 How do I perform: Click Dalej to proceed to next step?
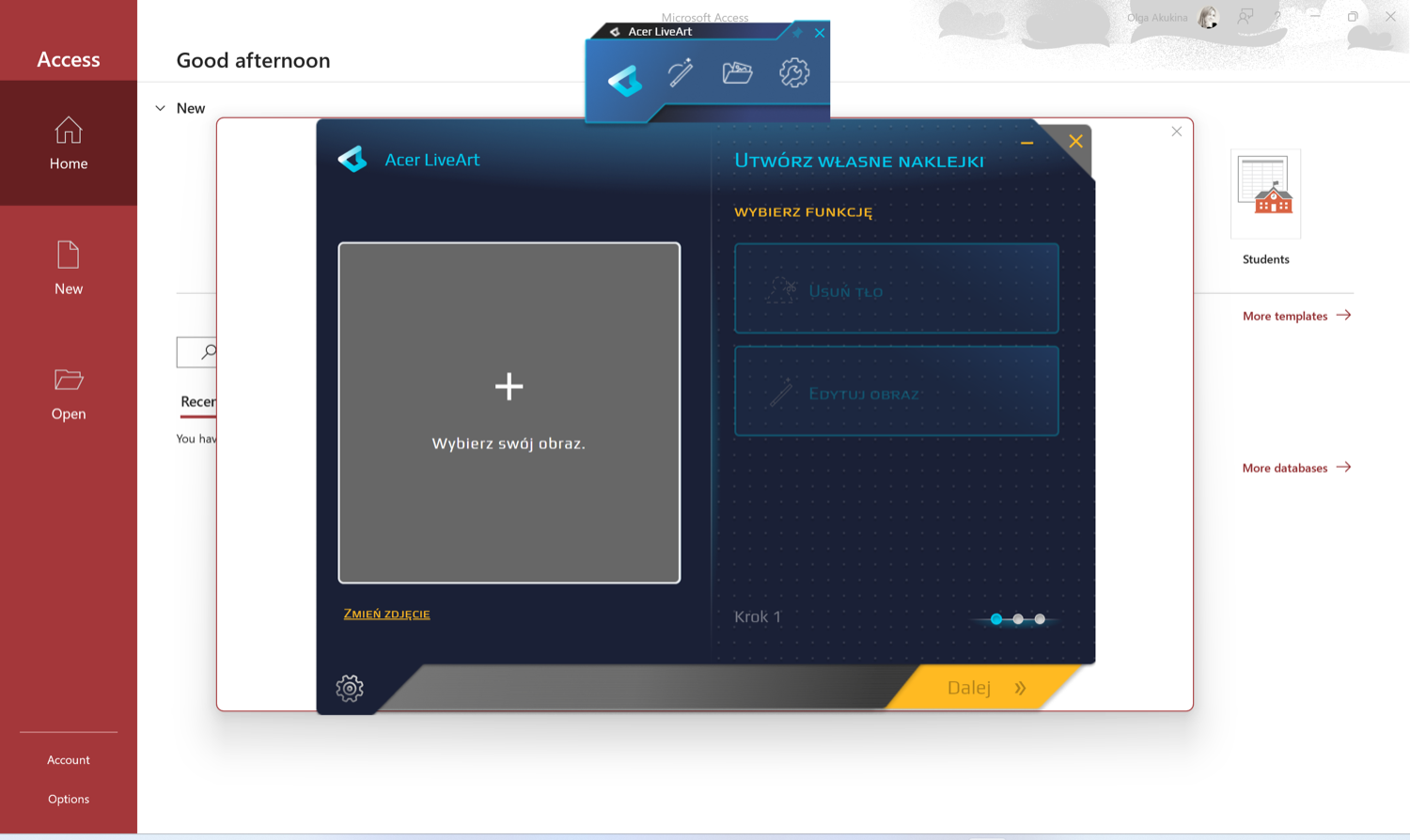click(985, 688)
